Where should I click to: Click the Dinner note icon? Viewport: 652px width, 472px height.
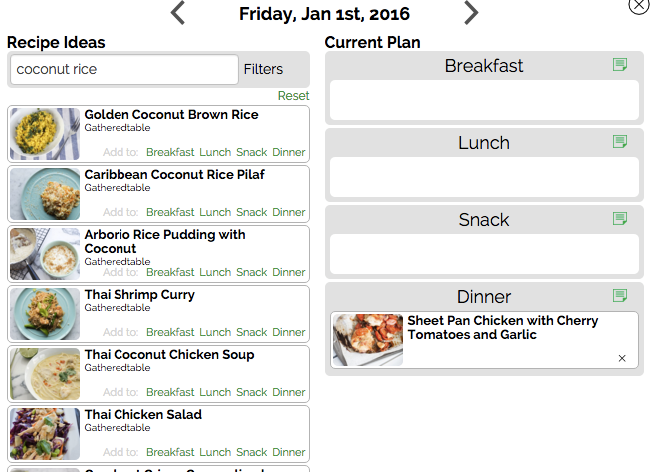click(x=620, y=296)
